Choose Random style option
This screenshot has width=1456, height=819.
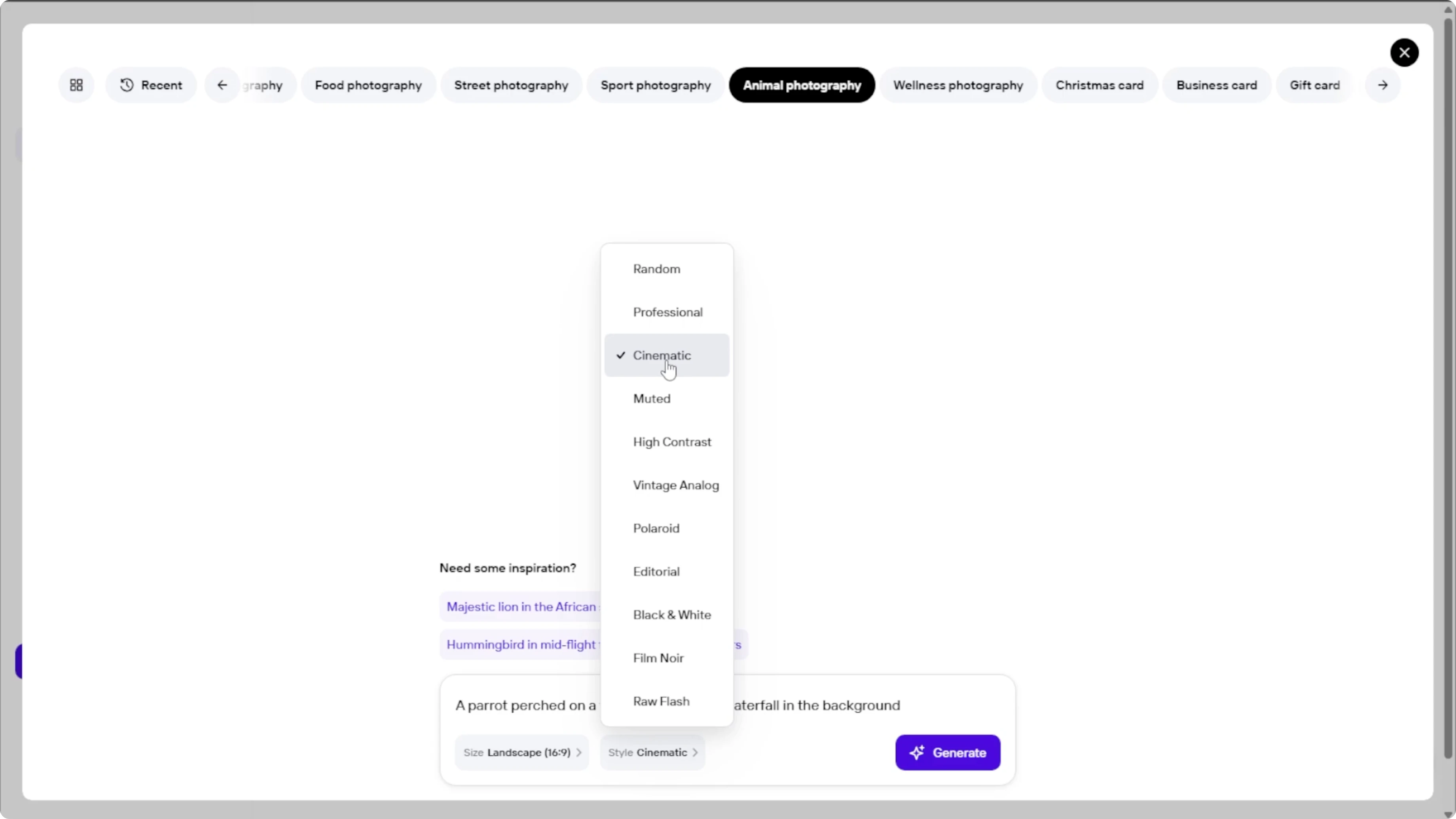[666, 269]
